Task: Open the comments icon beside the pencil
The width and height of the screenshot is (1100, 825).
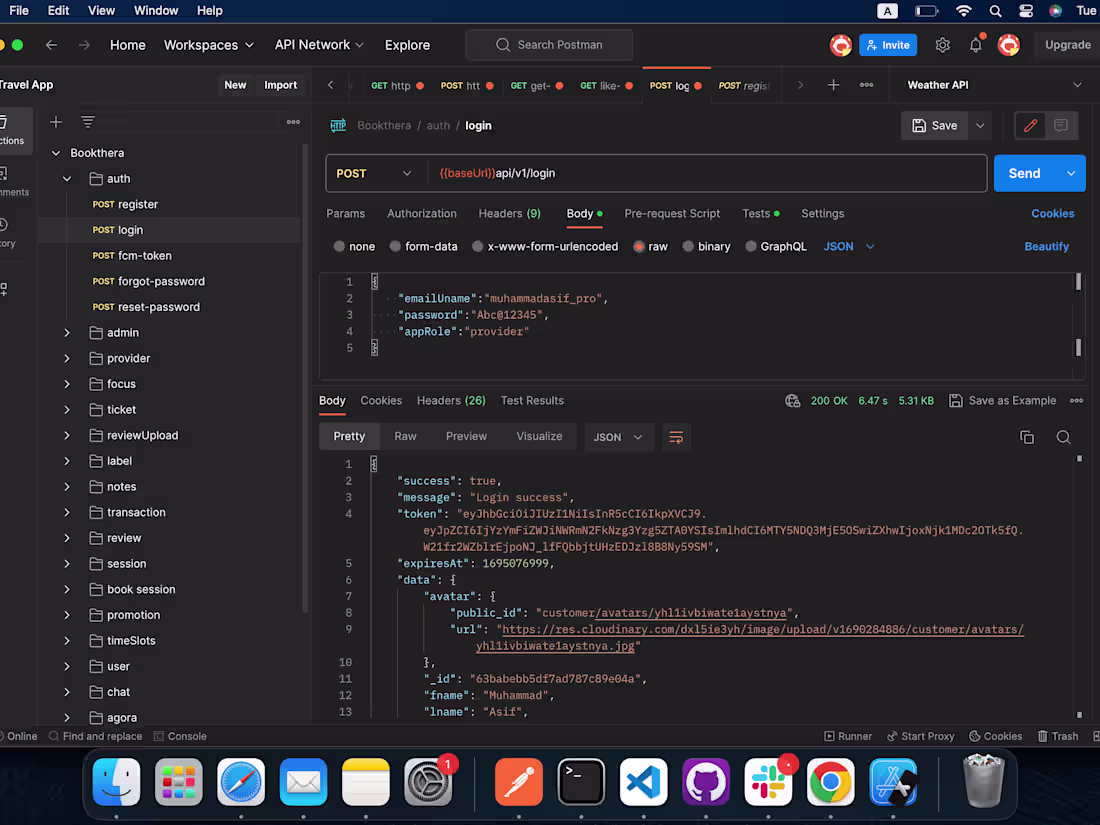Action: click(1062, 125)
